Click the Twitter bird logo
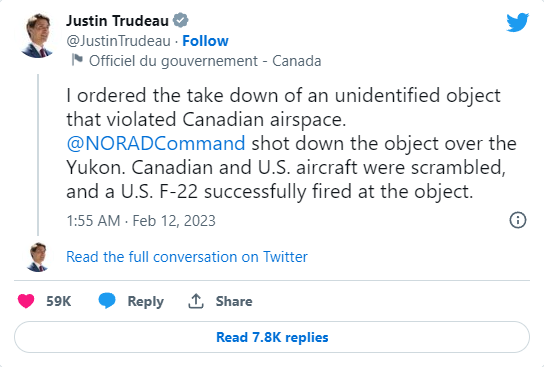544x367 pixels. tap(517, 23)
